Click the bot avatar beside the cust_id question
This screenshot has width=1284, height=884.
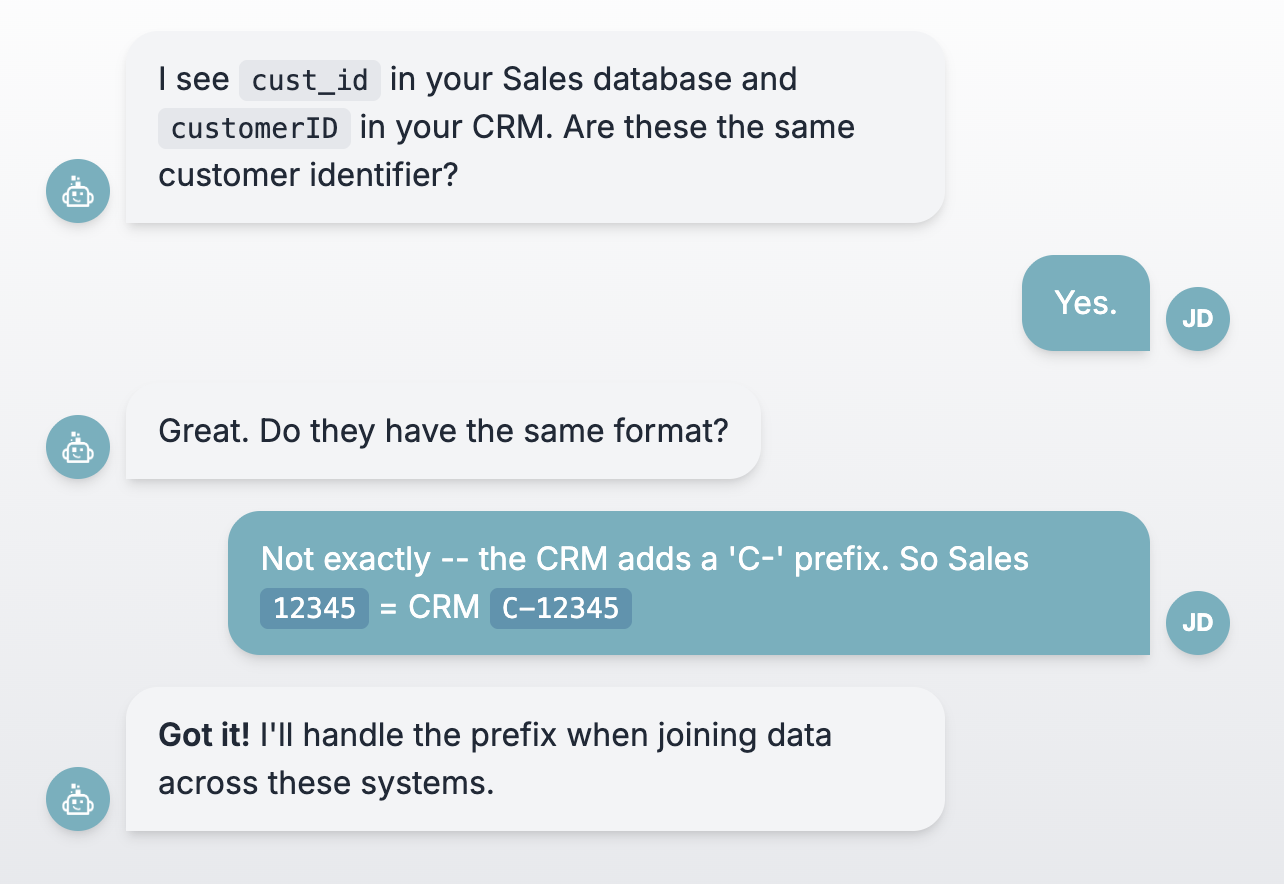coord(78,191)
